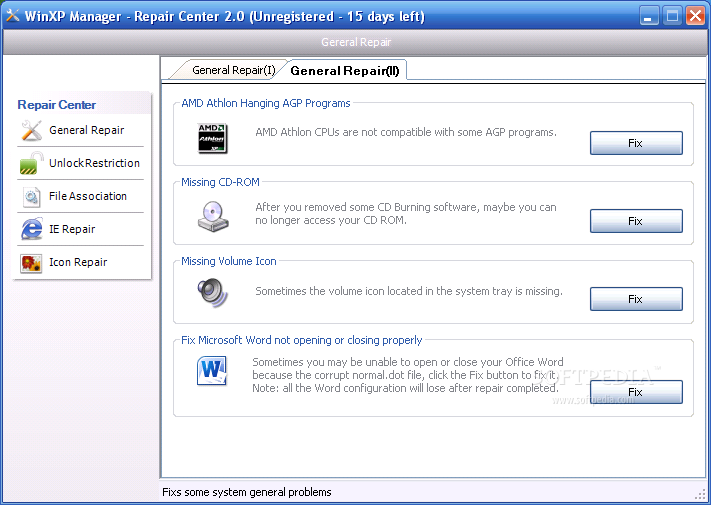This screenshot has width=711, height=505.
Task: Select IE Repair from Repair Center
Action: [80, 229]
